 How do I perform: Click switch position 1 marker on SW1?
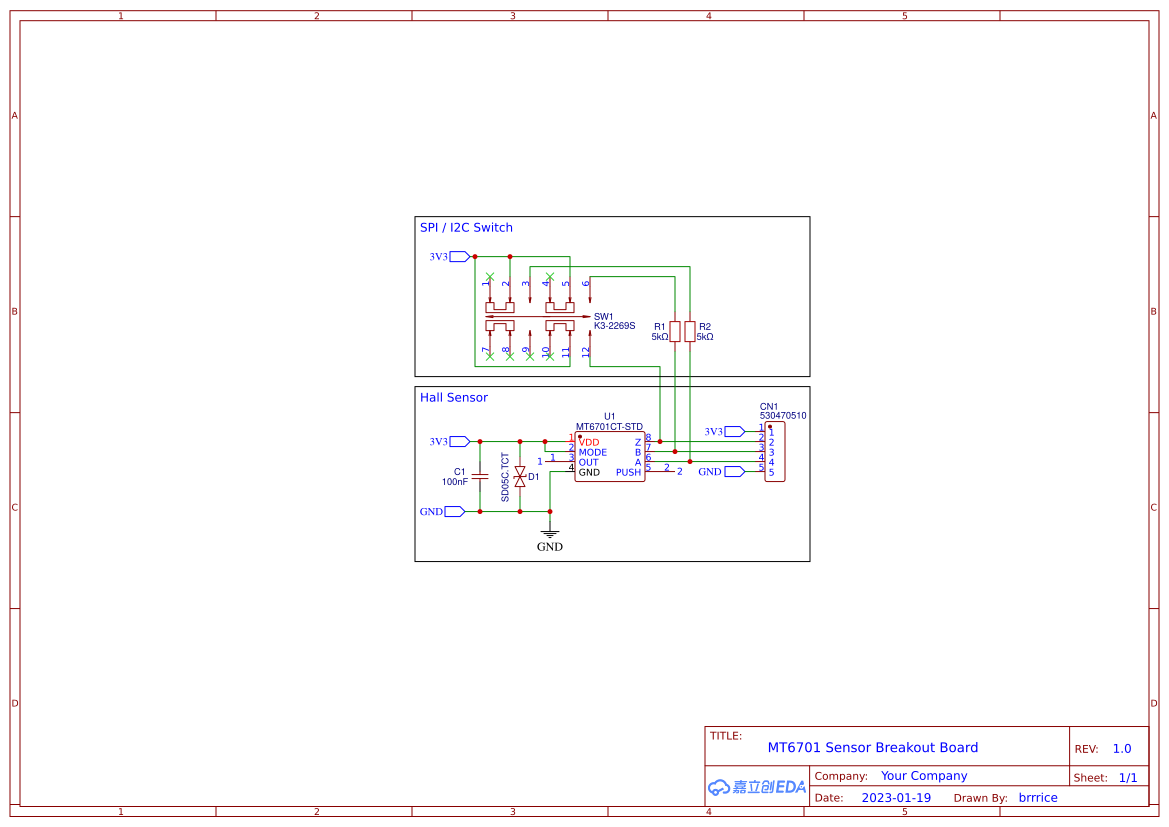(x=489, y=283)
